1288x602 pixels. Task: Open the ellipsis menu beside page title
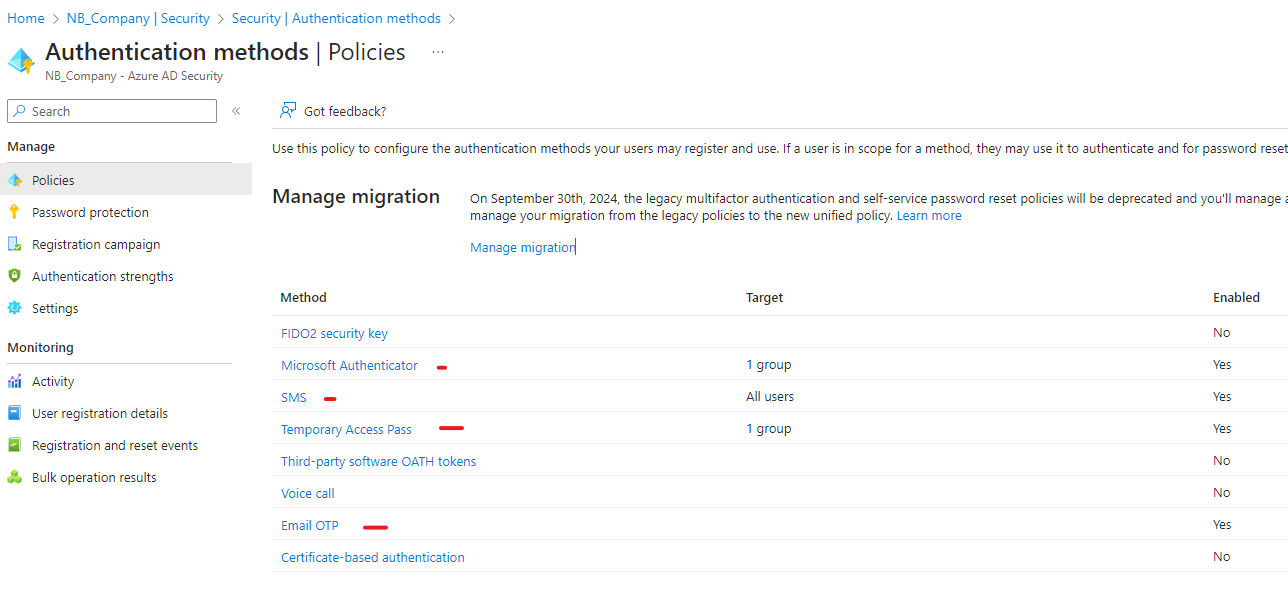coord(437,52)
